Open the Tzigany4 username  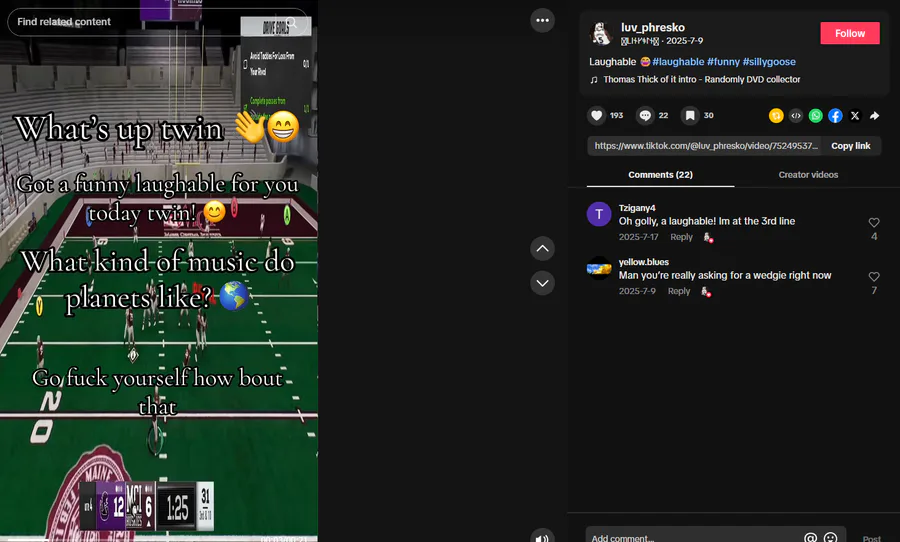[x=637, y=208]
